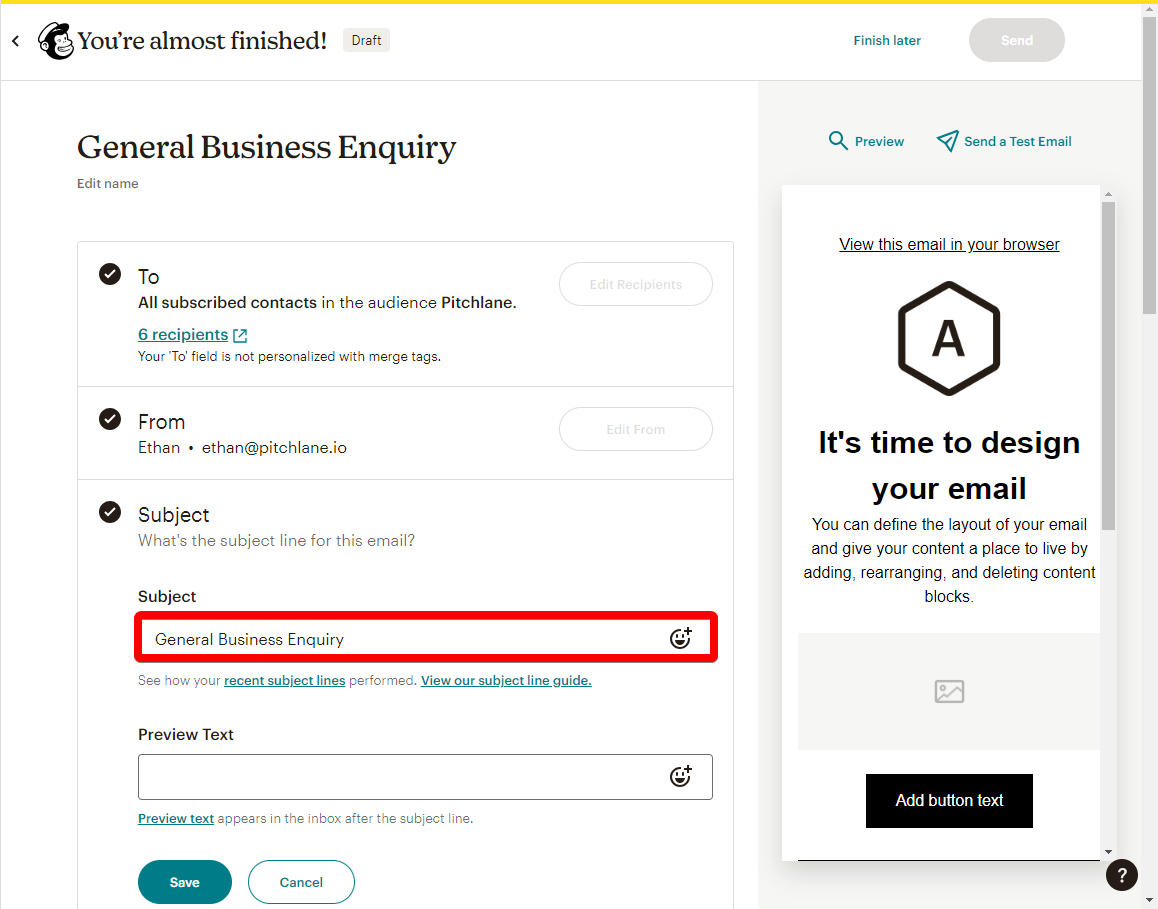The image size is (1158, 909).
Task: Click the back arrow chevron
Action: coord(16,41)
